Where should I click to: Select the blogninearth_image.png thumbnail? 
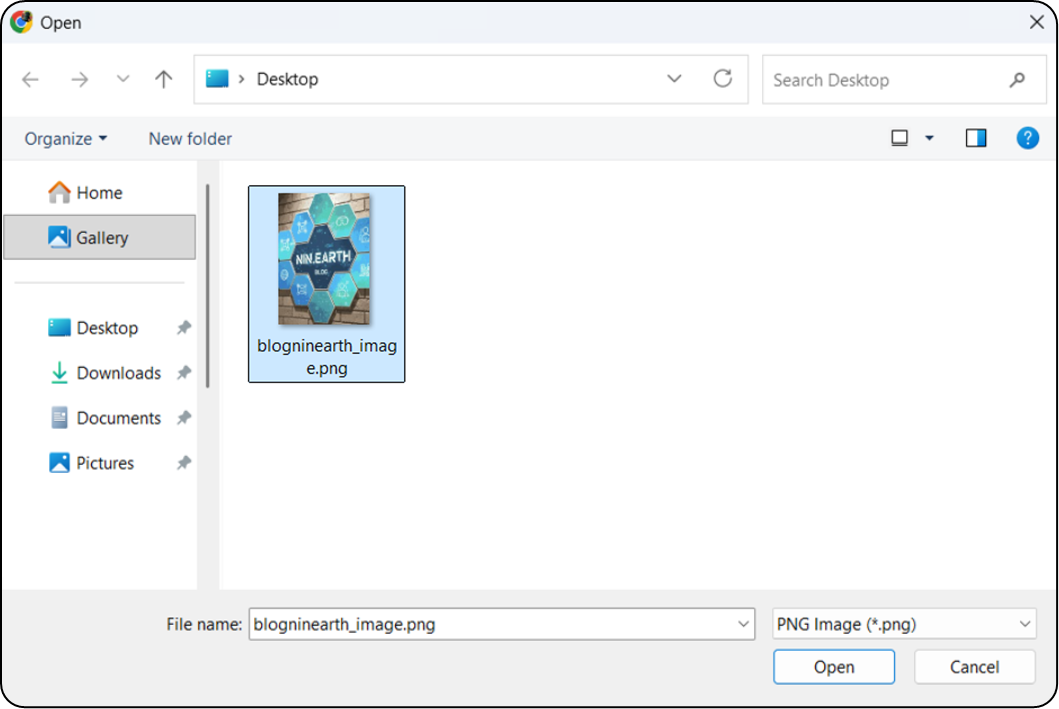click(x=325, y=260)
